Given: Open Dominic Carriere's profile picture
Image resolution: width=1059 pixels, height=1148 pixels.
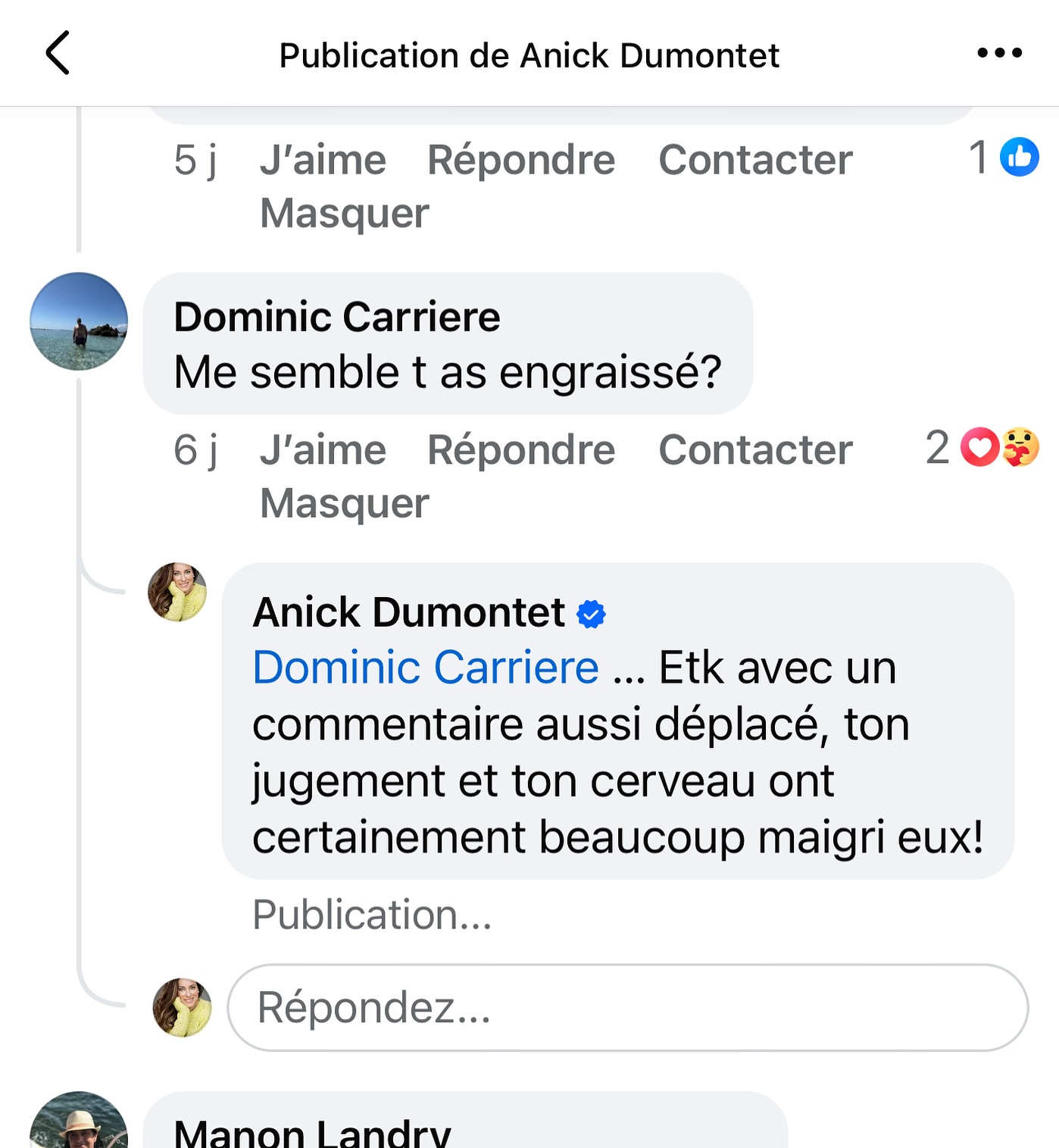Looking at the screenshot, I should pyautogui.click(x=79, y=321).
